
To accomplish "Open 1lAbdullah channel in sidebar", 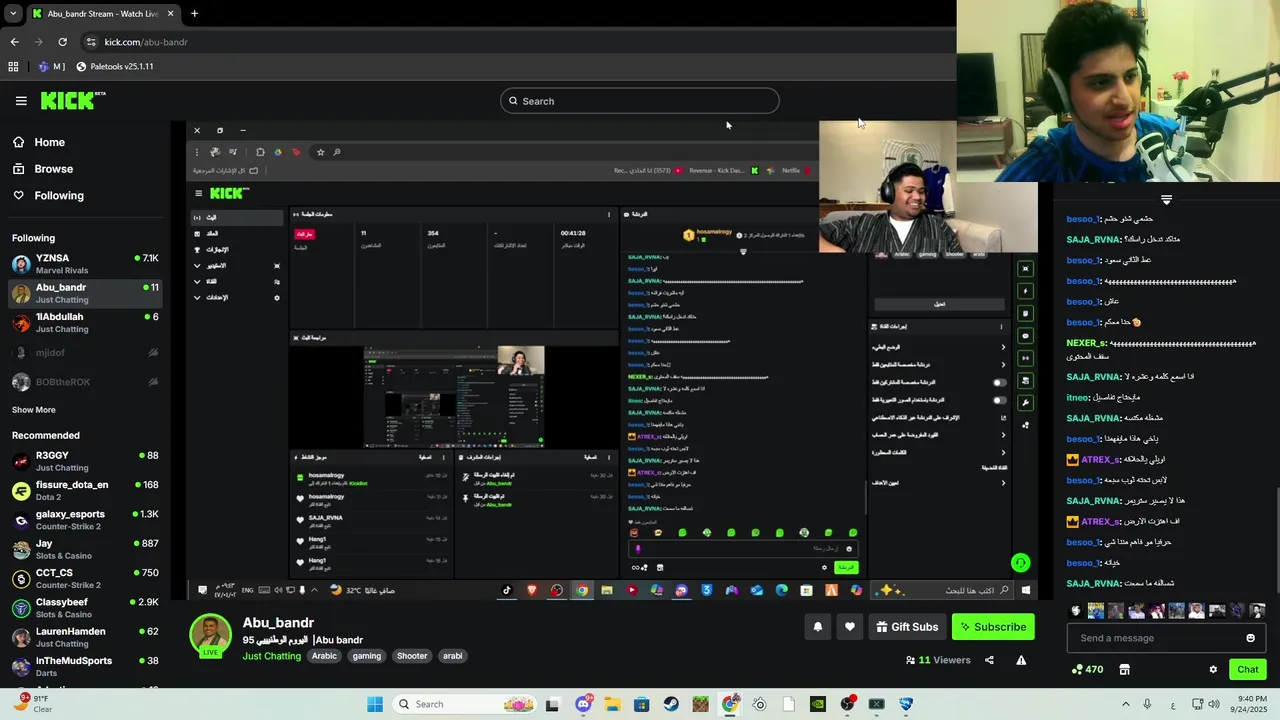I will point(85,322).
